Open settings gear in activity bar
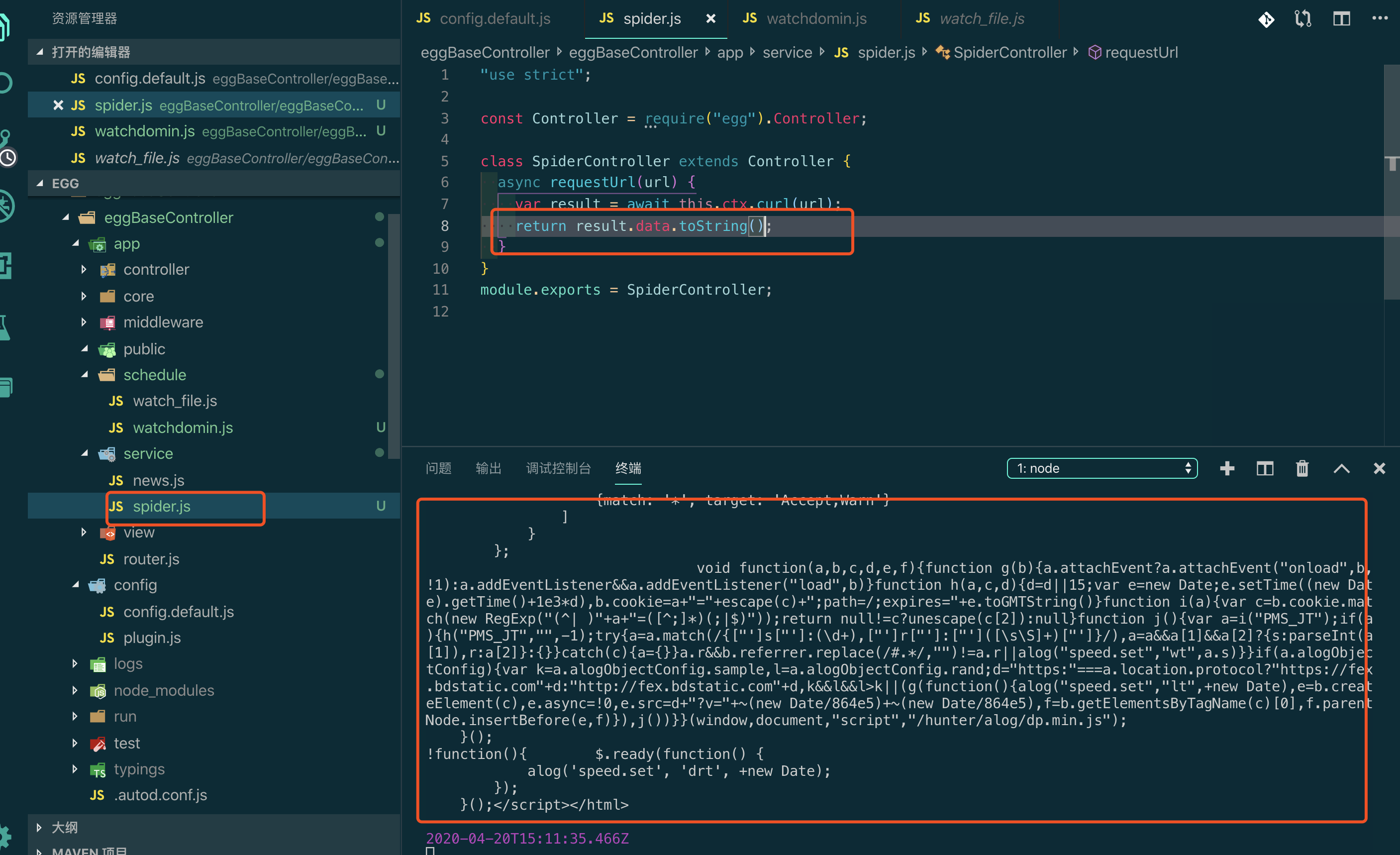Image resolution: width=1400 pixels, height=855 pixels. (x=5, y=836)
